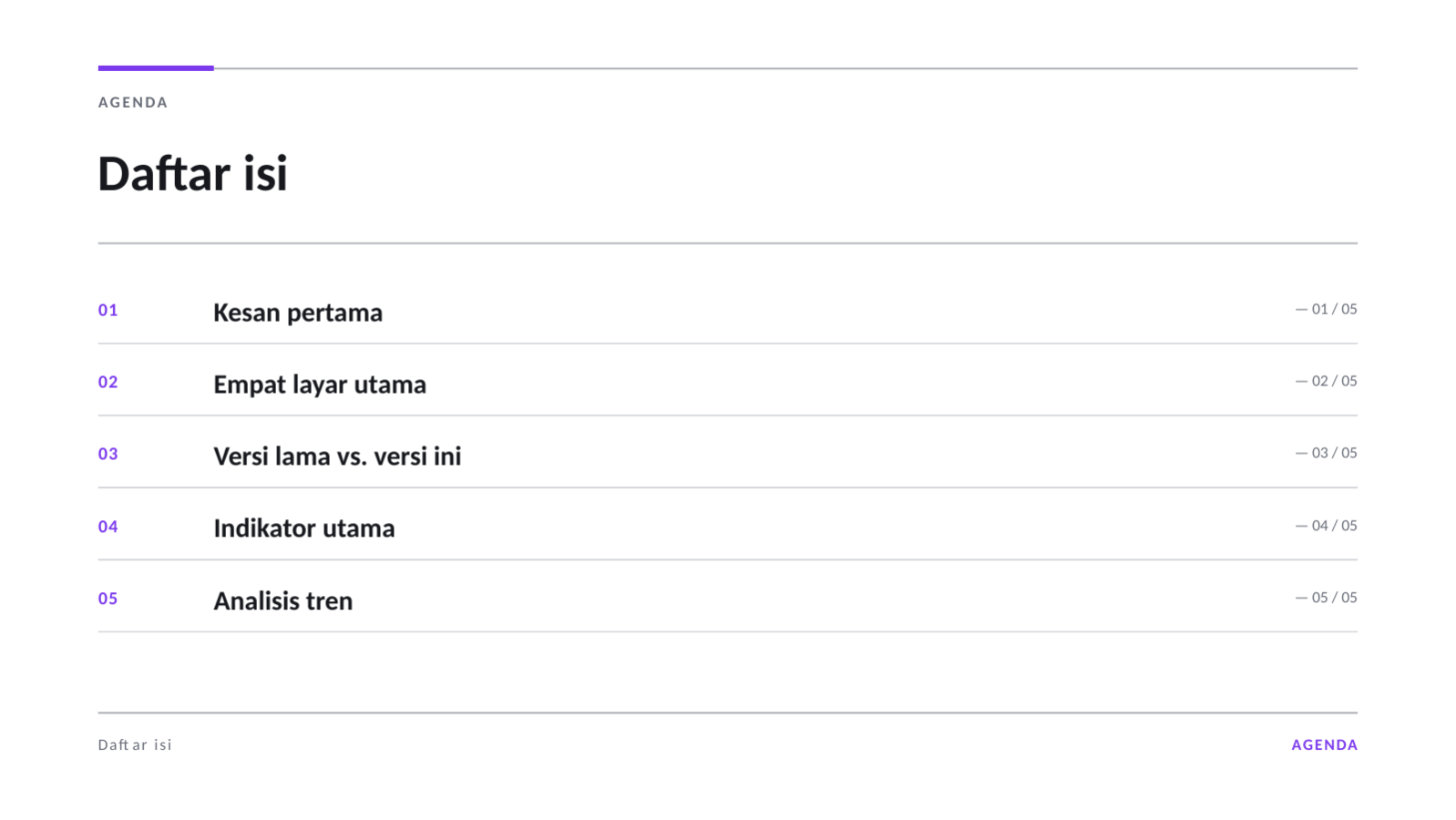The image size is (1456, 820).
Task: Click the purple number 04
Action: click(x=108, y=527)
